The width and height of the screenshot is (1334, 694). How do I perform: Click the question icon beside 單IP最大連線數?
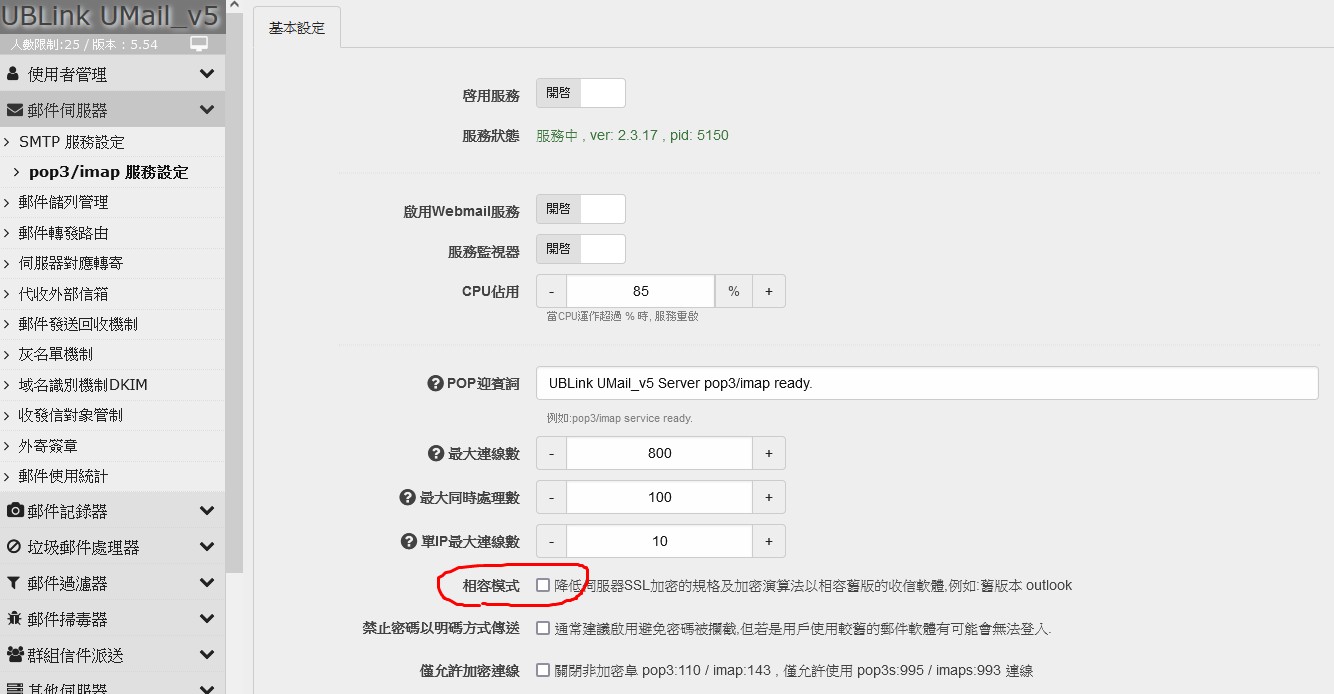[408, 541]
